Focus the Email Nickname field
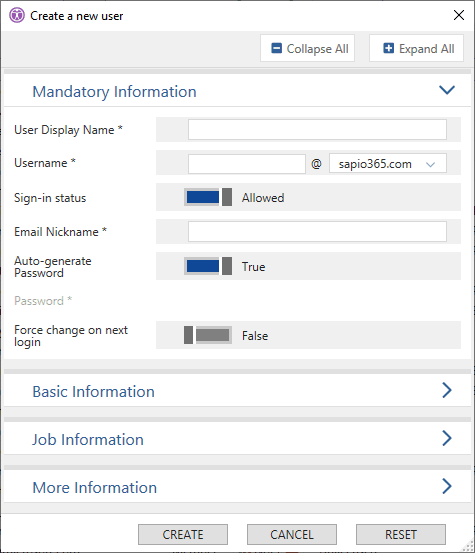The height and width of the screenshot is (553, 475). click(x=317, y=231)
